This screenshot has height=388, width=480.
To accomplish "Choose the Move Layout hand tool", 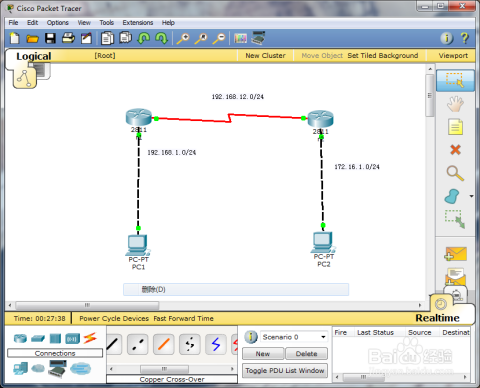I will (455, 104).
